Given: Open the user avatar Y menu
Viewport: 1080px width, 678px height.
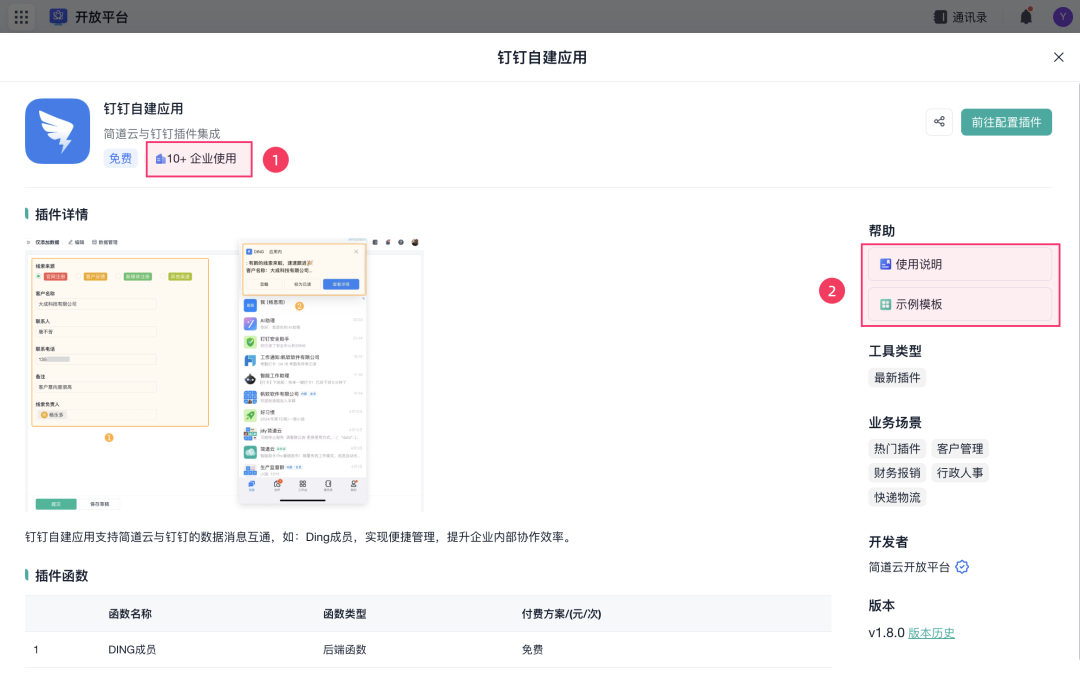Looking at the screenshot, I should click(x=1063, y=17).
